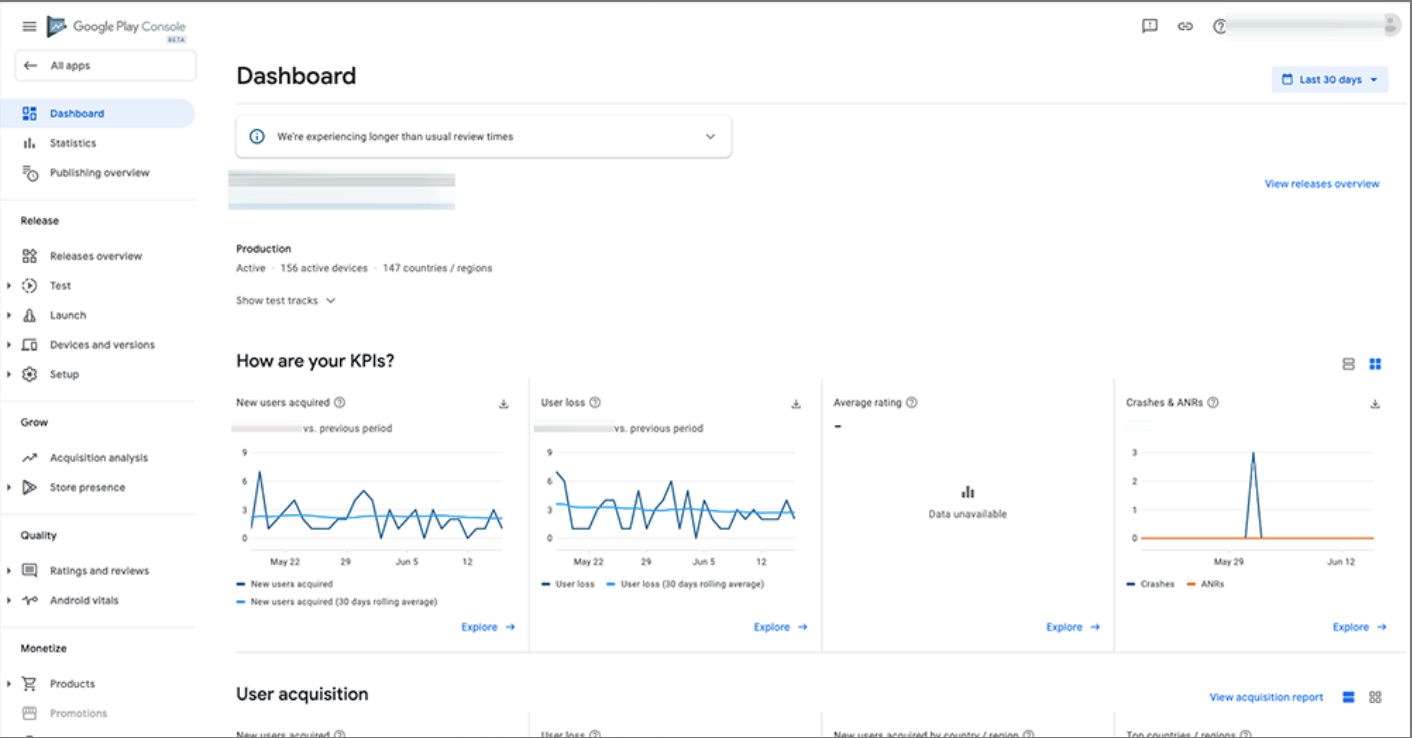The width and height of the screenshot is (1412, 738).
Task: Click the Statistics bar chart icon
Action: click(x=29, y=143)
